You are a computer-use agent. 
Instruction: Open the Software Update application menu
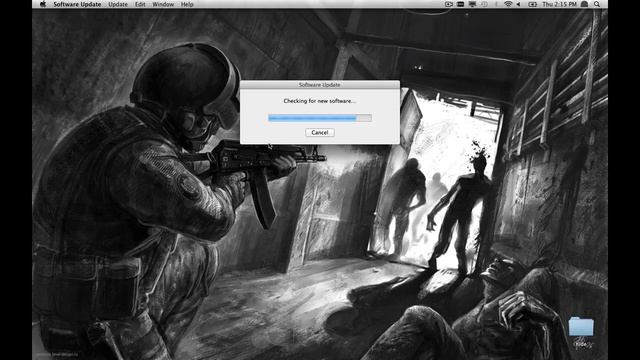(77, 4)
